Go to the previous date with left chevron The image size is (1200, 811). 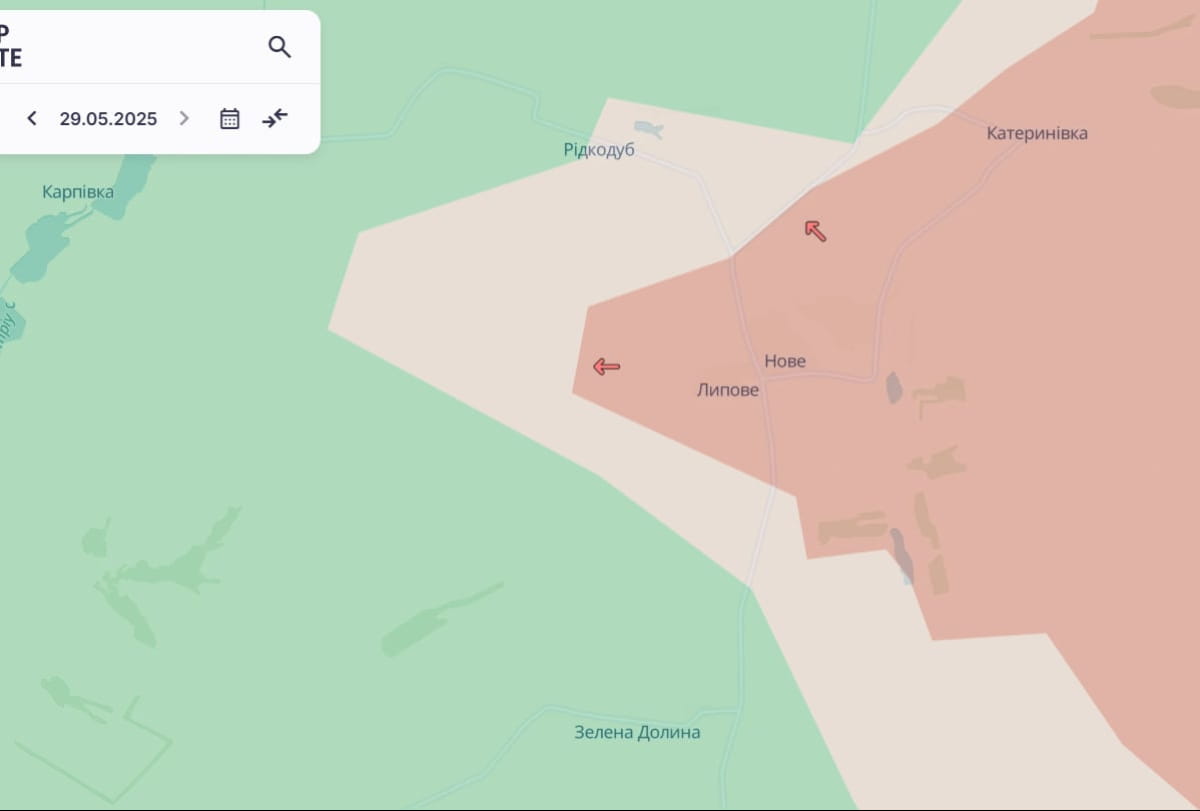(32, 119)
